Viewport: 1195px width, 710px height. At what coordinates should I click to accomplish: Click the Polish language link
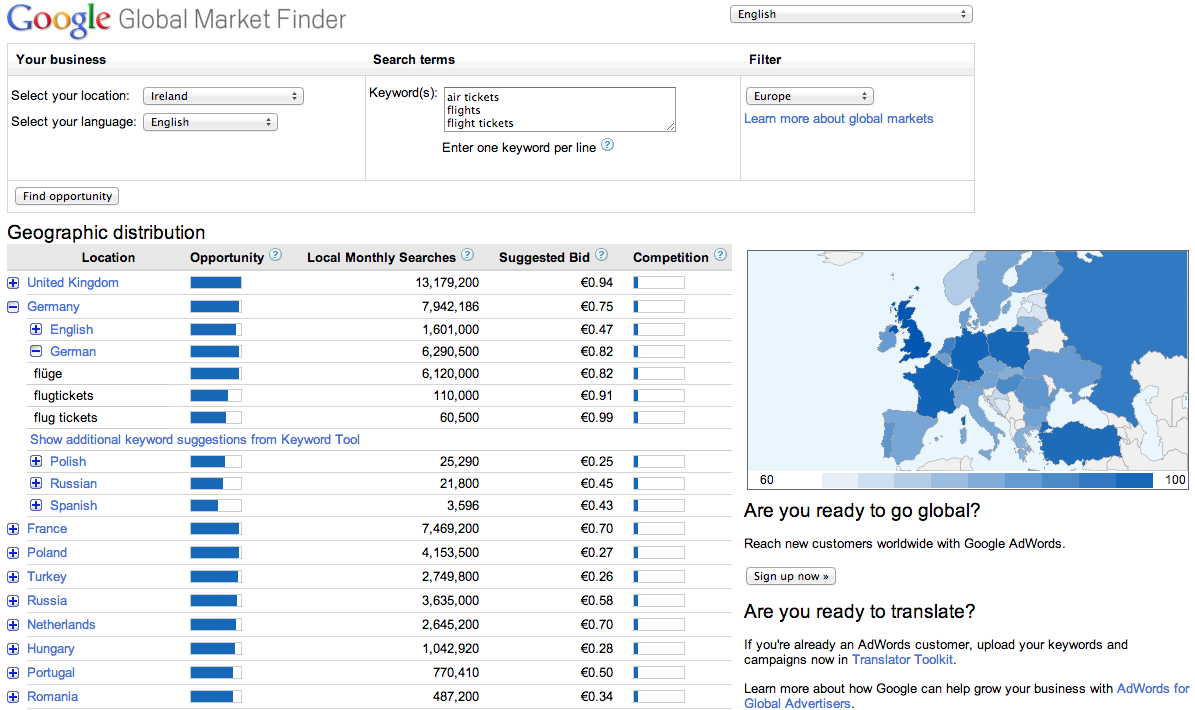click(x=68, y=462)
